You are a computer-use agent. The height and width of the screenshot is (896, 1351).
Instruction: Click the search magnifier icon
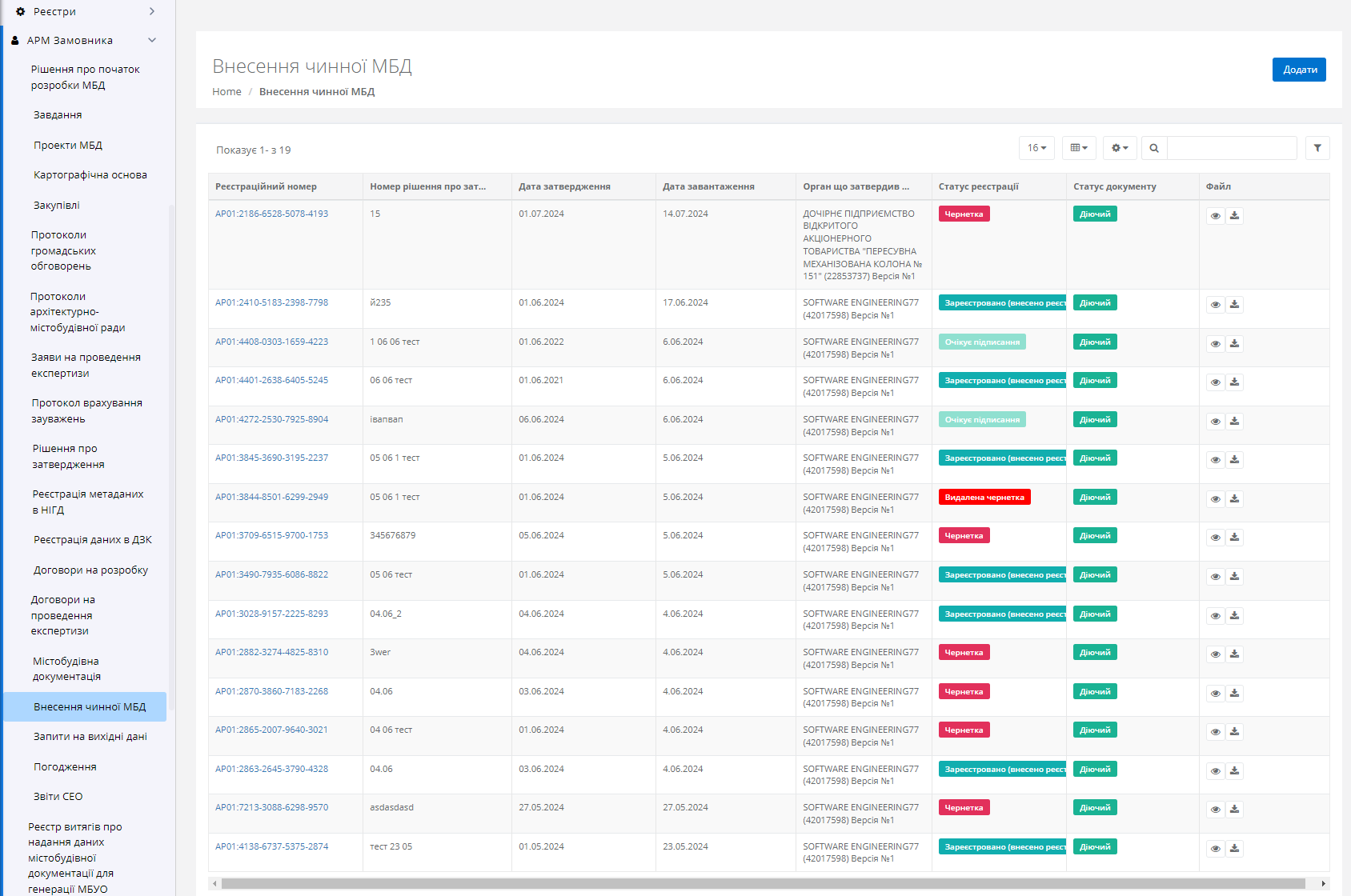pyautogui.click(x=1154, y=148)
